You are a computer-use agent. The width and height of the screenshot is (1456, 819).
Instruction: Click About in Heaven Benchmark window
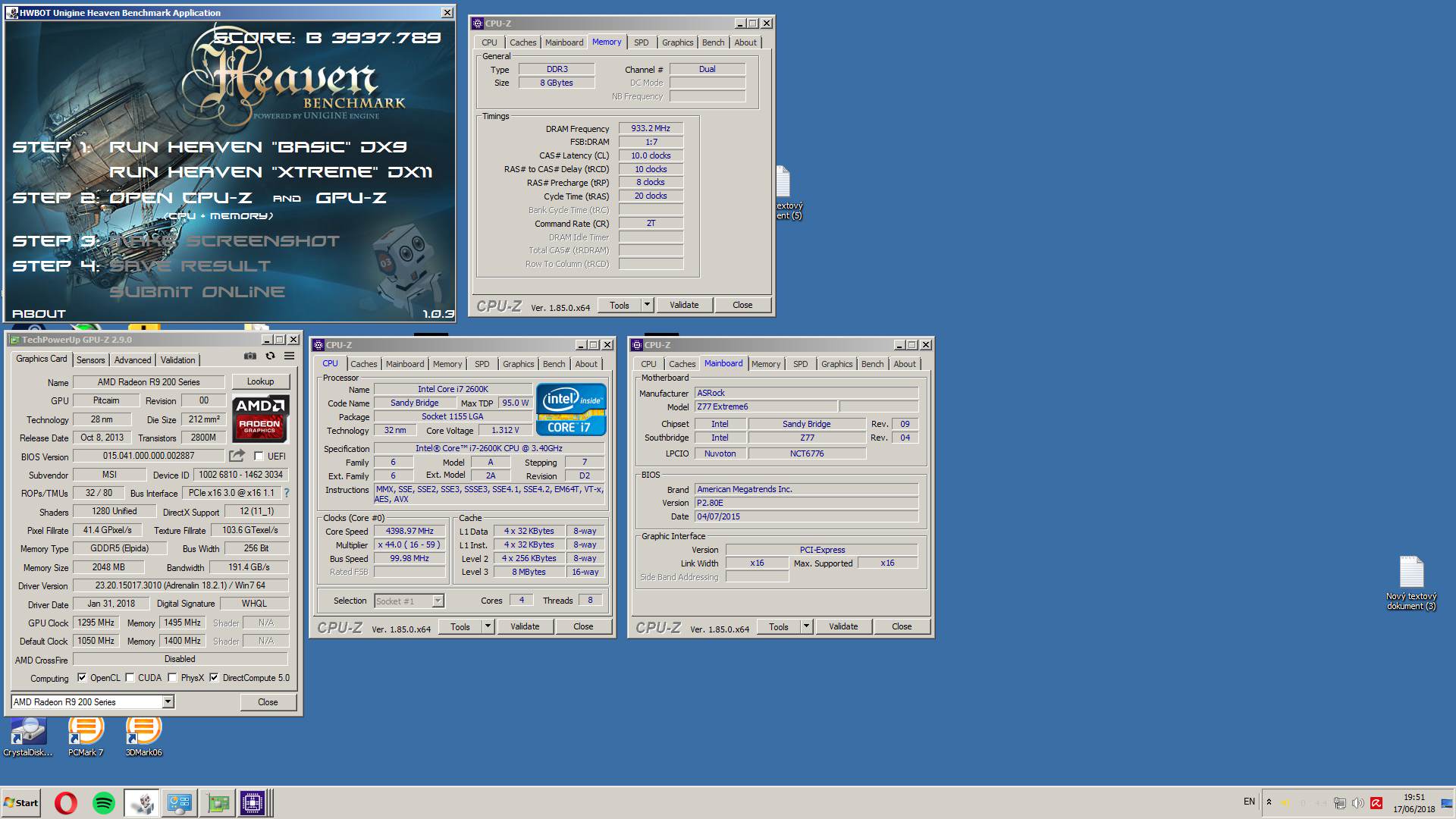[39, 313]
